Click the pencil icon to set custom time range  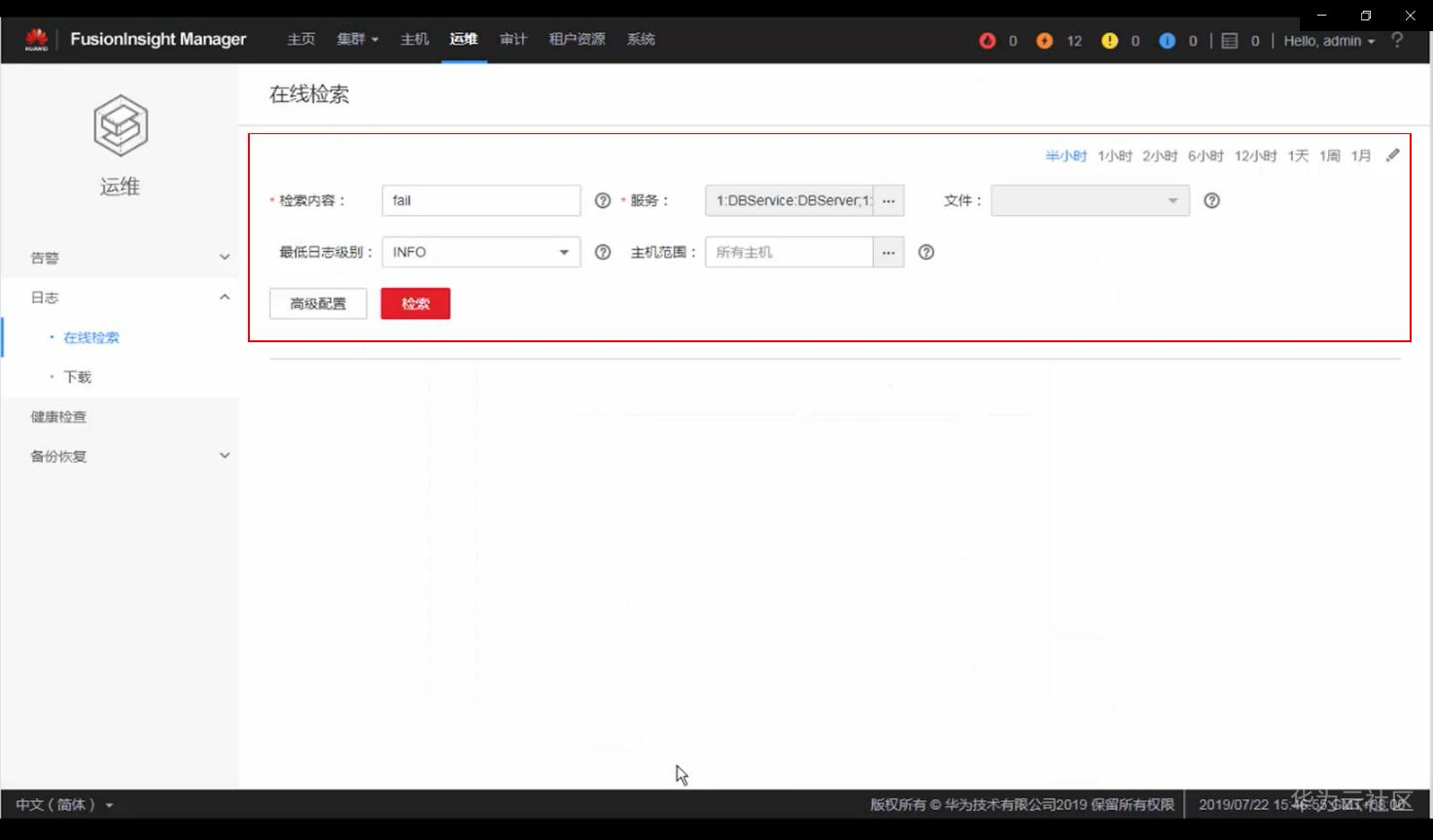point(1392,155)
